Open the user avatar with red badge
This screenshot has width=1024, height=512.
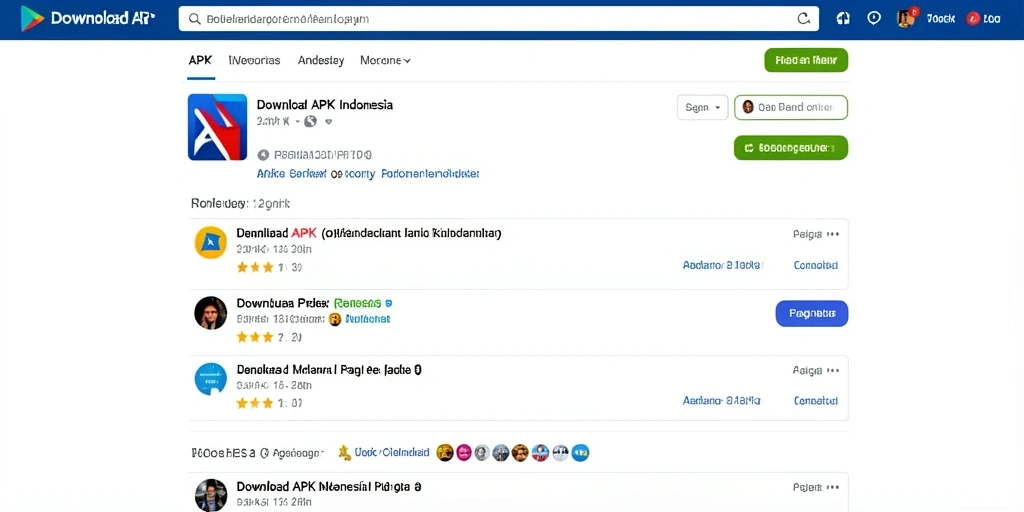906,18
